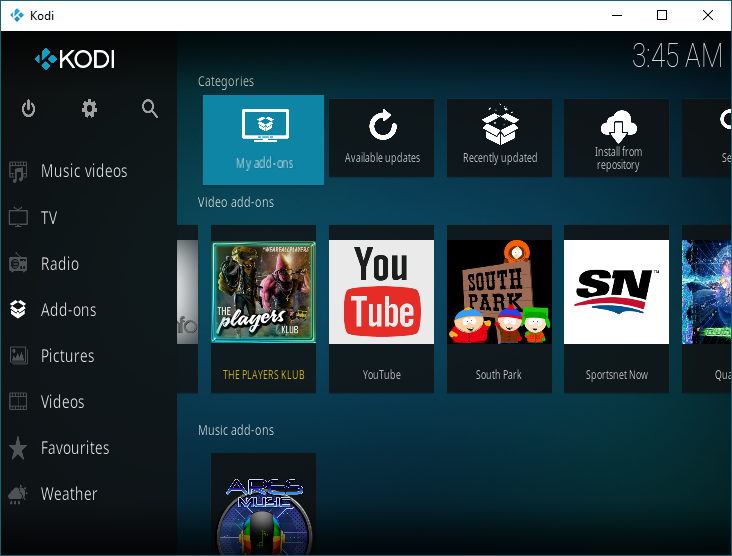The width and height of the screenshot is (732, 556).
Task: Open the partially visible Quasar add-on
Action: 707,309
